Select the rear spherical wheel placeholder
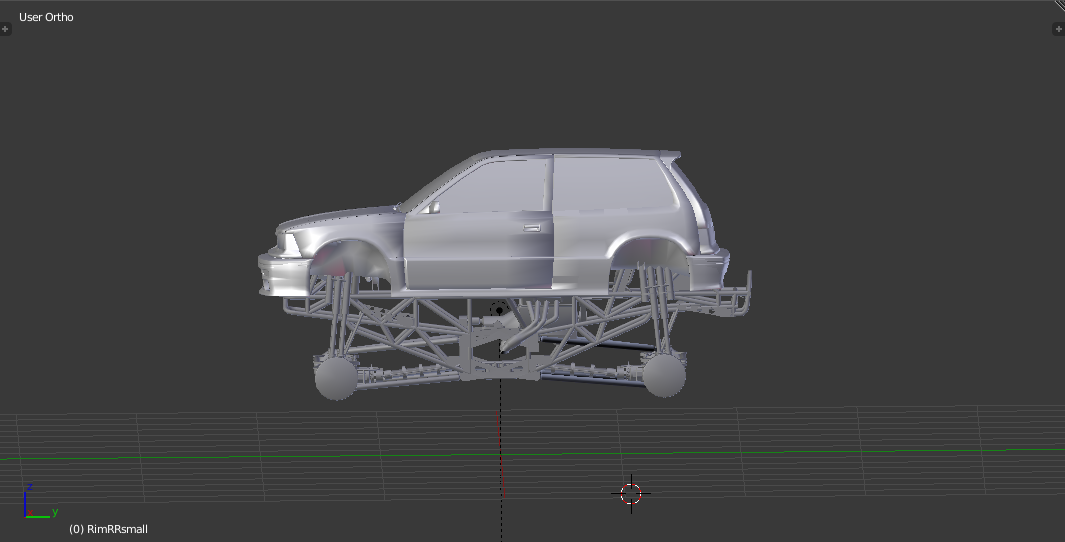Screen dimensions: 1065x542 pos(664,375)
